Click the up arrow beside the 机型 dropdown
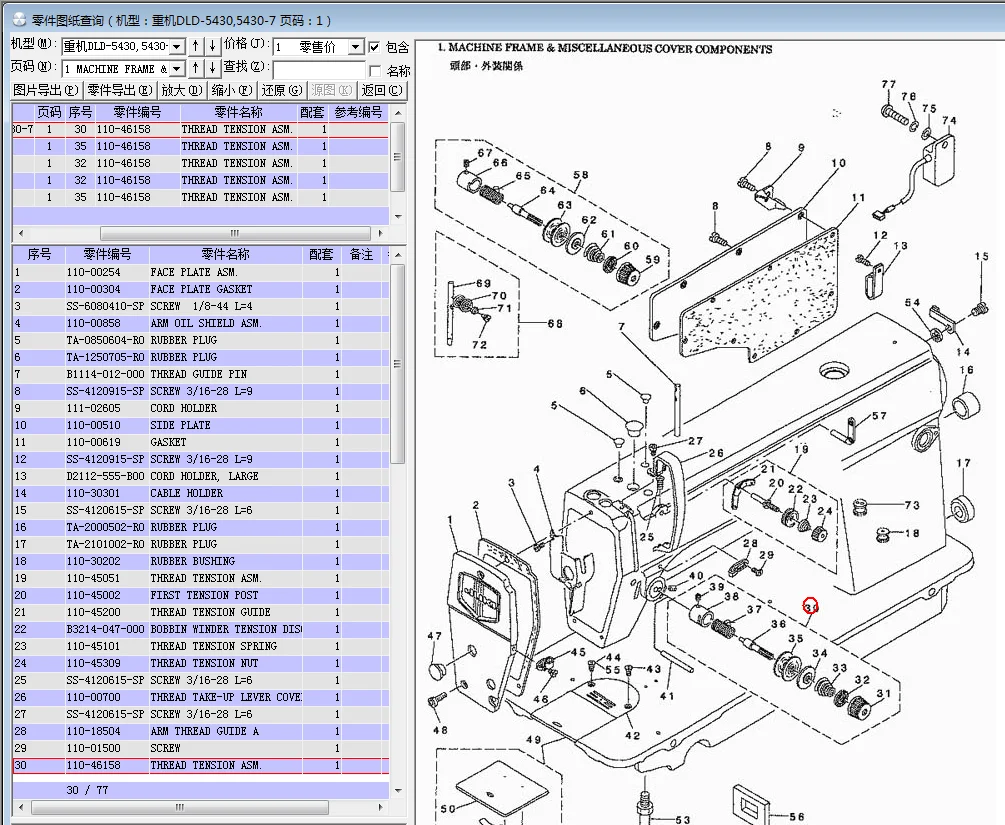The height and width of the screenshot is (825, 1005). 196,46
